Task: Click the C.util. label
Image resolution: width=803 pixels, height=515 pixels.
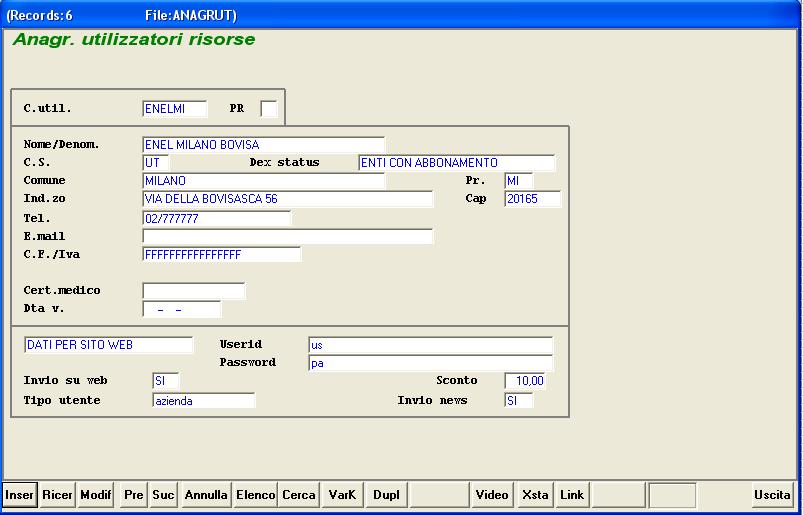Action: pos(47,109)
